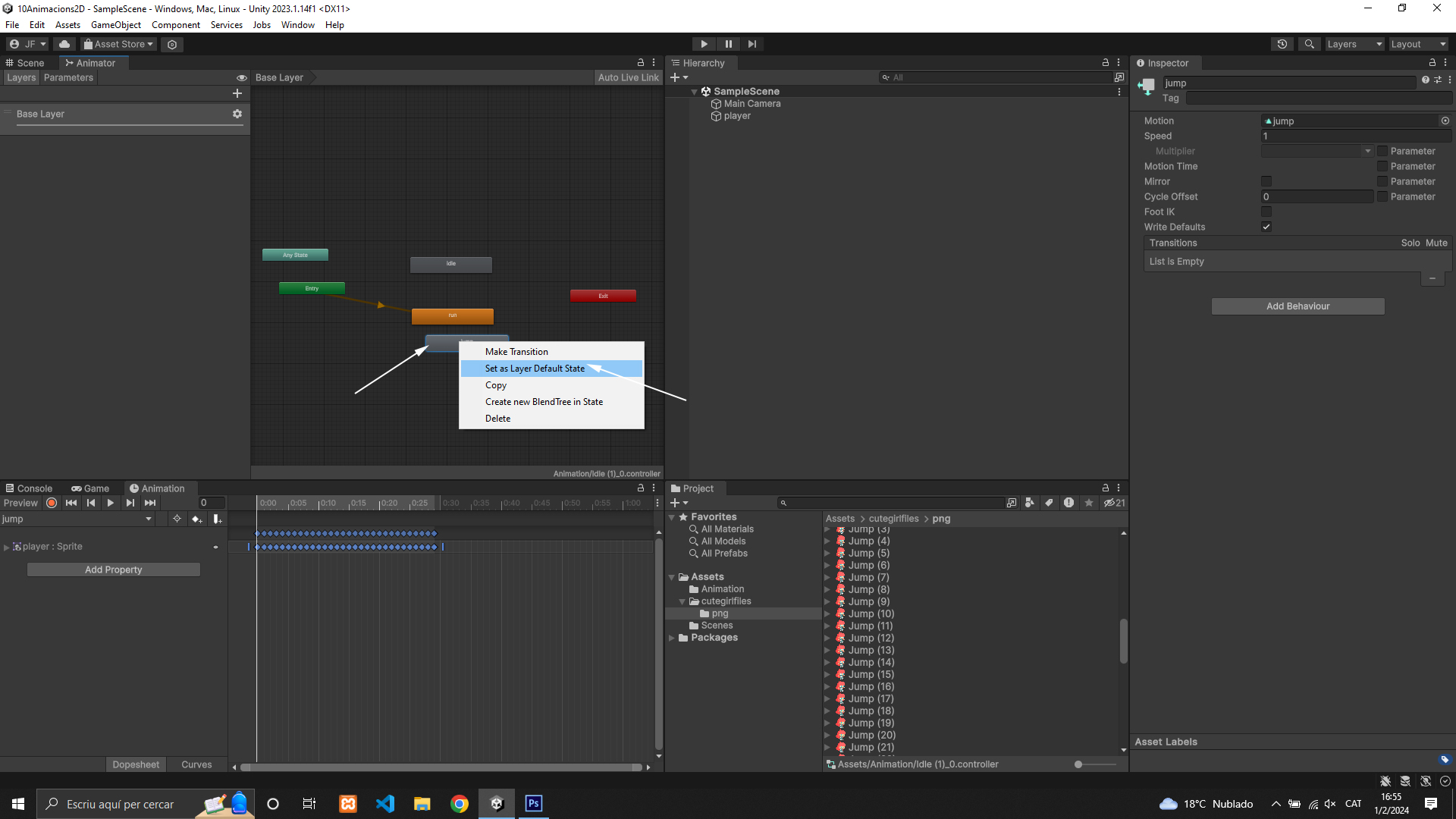Select Set as Layer Default State
The width and height of the screenshot is (1456, 819).
pyautogui.click(x=535, y=369)
